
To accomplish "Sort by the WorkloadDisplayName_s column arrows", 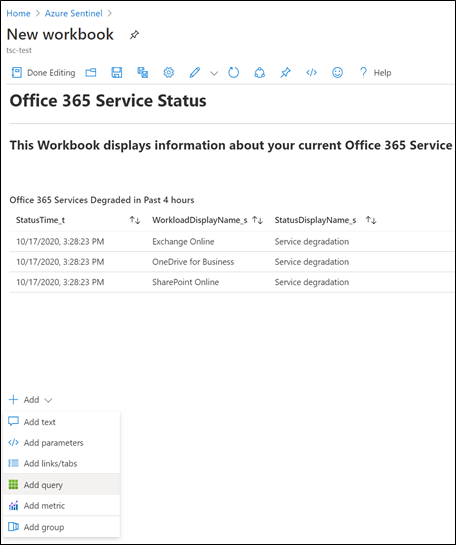I will tap(258, 220).
